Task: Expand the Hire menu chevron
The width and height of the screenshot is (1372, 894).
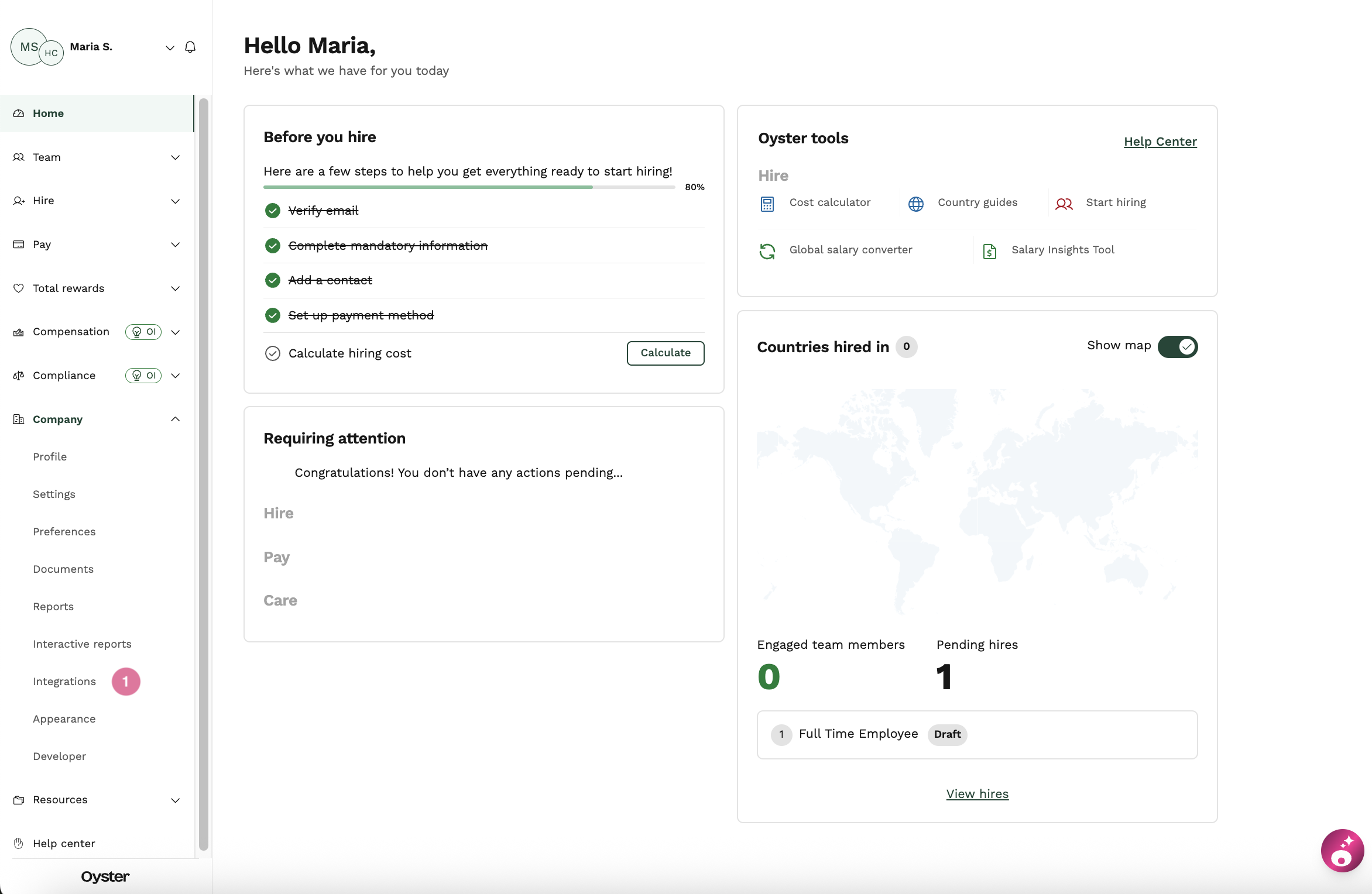Action: [x=175, y=201]
